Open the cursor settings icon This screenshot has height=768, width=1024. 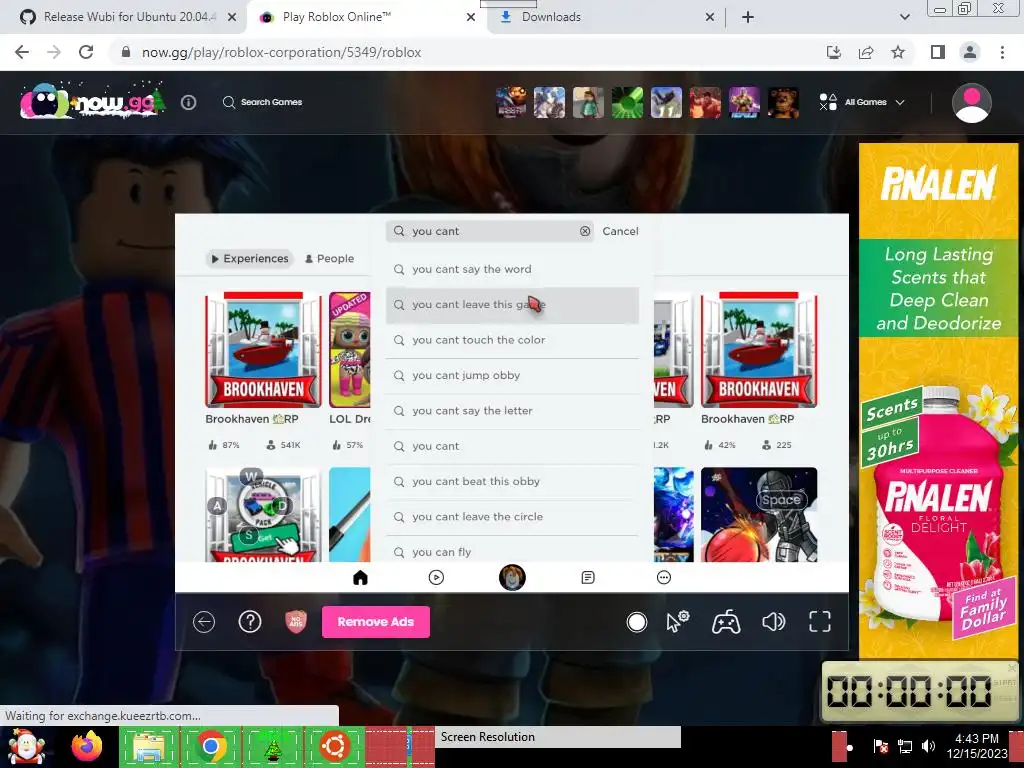point(678,622)
